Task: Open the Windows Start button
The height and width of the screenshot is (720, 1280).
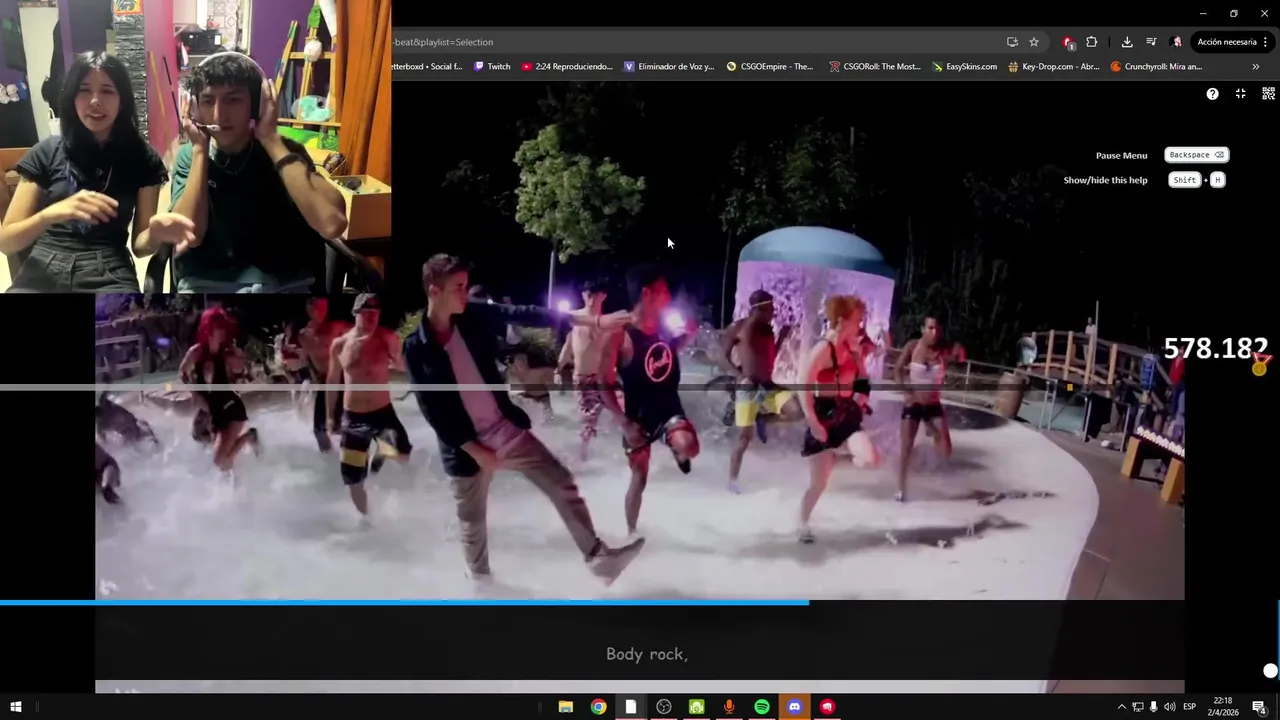Action: [x=15, y=707]
